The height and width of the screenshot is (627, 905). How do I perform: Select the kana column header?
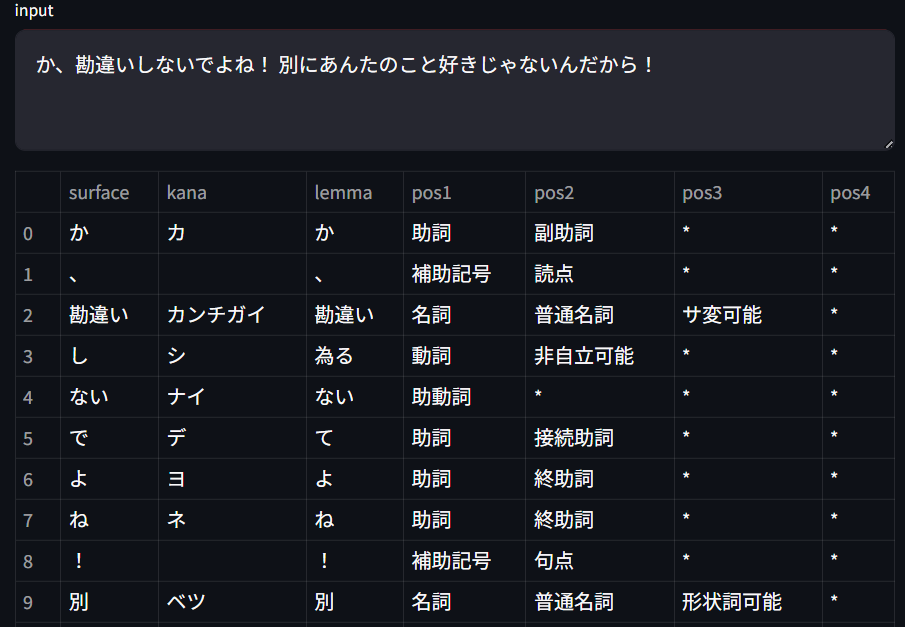[x=233, y=192]
